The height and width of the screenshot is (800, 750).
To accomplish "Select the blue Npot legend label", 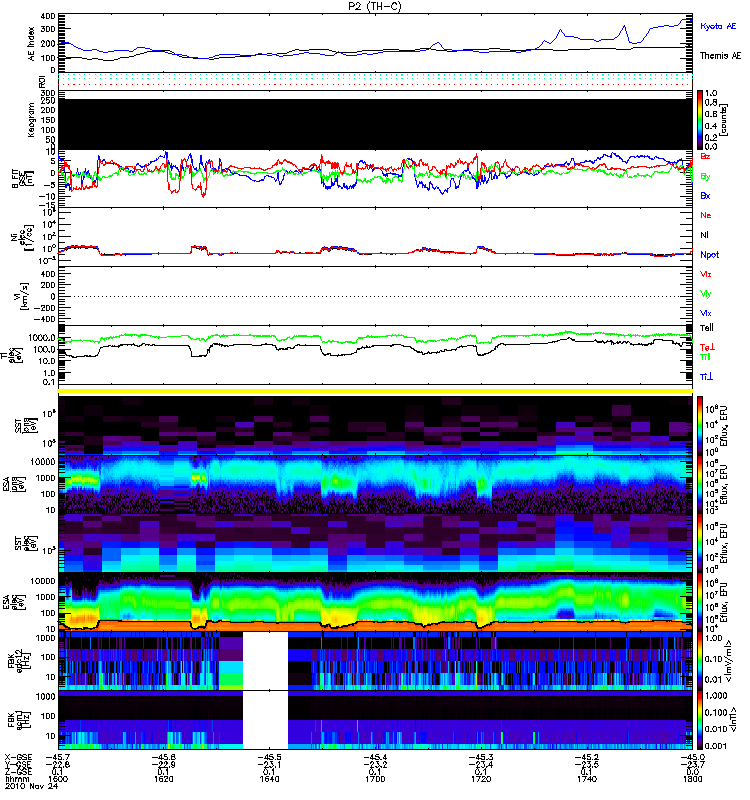I will click(x=709, y=255).
